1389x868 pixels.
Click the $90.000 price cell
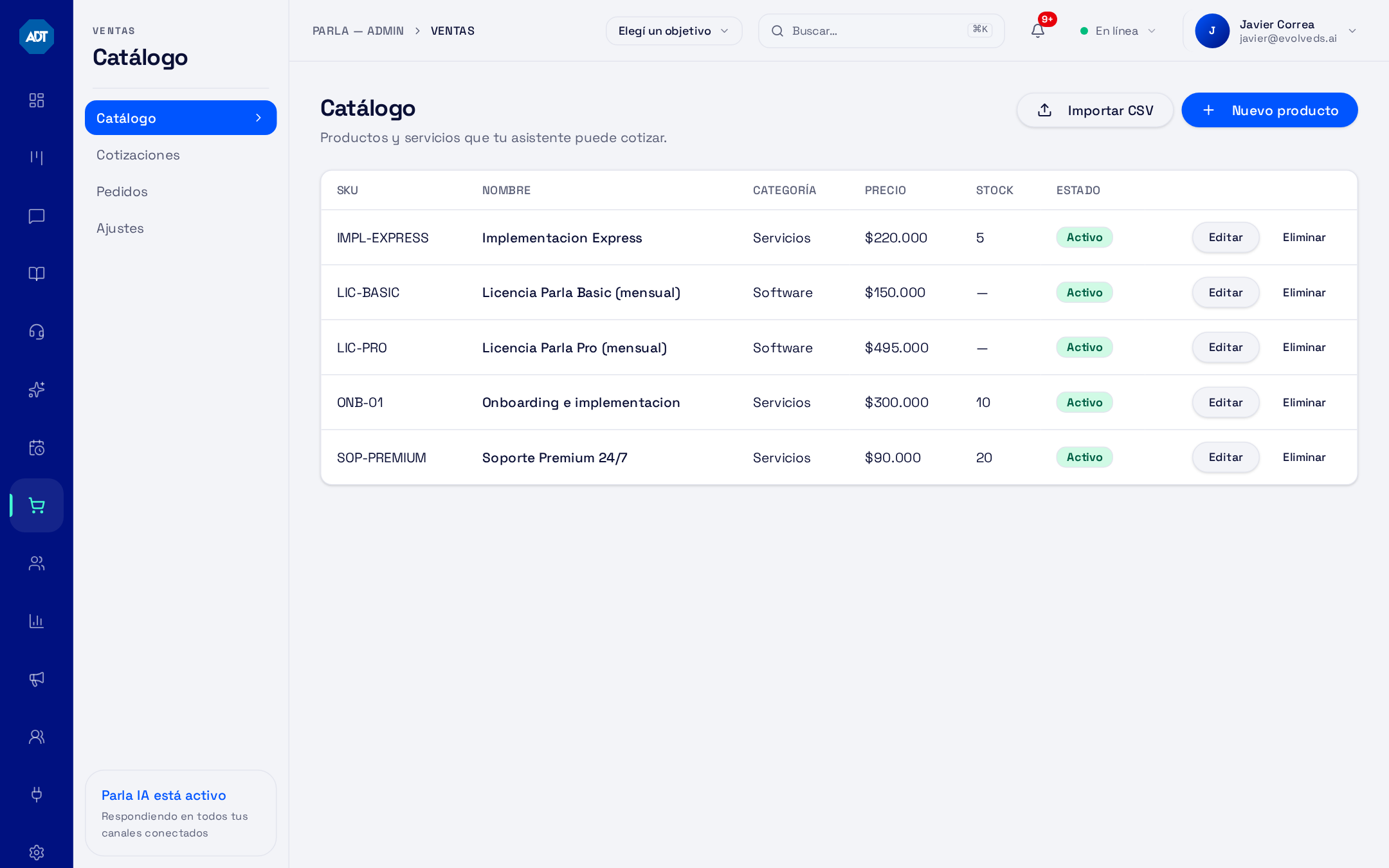(x=893, y=458)
